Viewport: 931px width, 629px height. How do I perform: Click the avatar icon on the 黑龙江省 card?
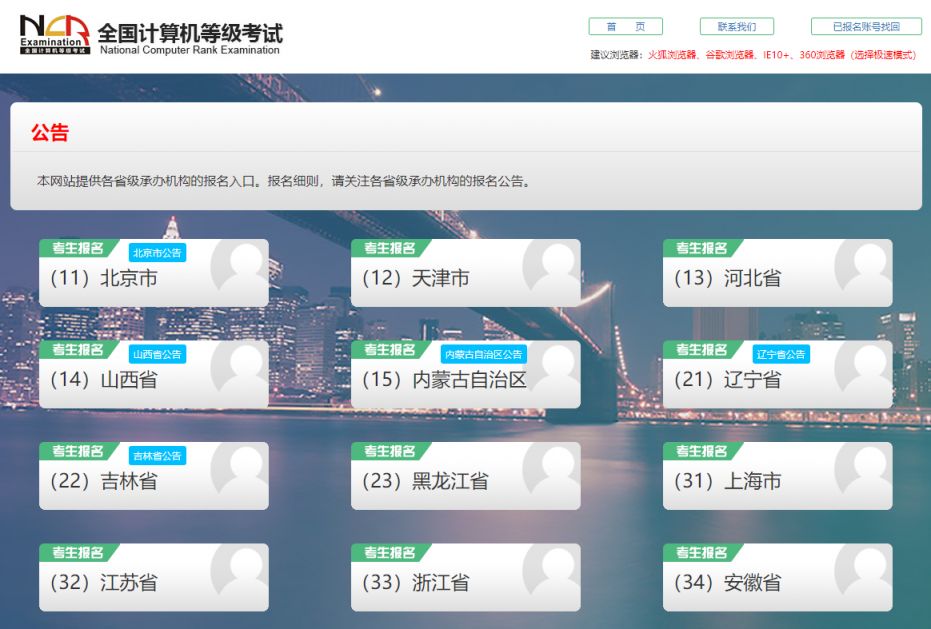(x=553, y=467)
